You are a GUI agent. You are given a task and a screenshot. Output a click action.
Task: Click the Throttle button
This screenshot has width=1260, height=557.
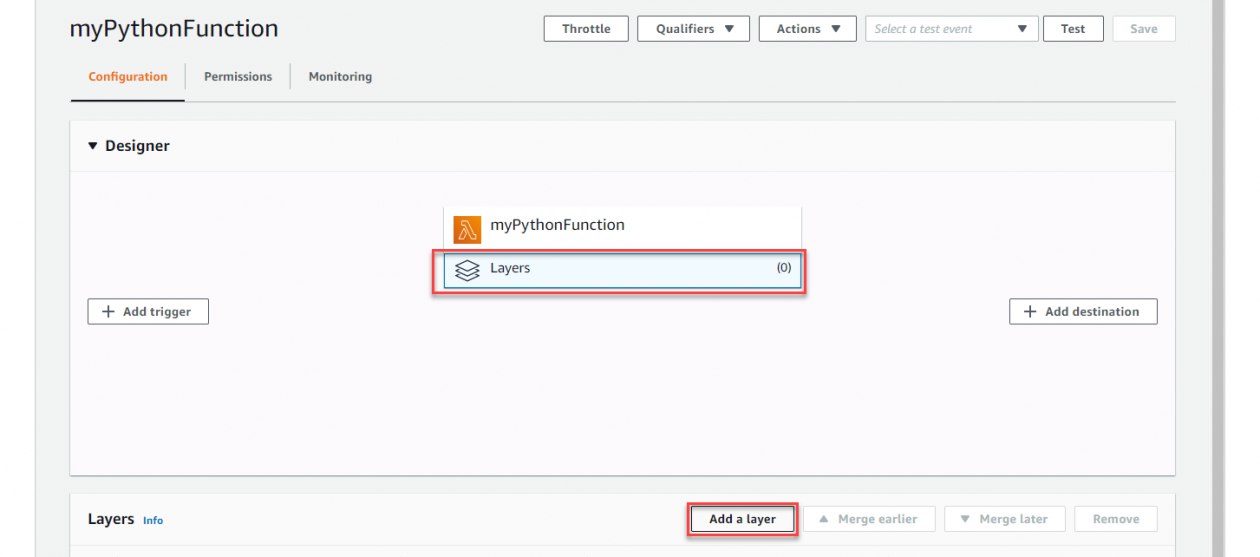[586, 29]
